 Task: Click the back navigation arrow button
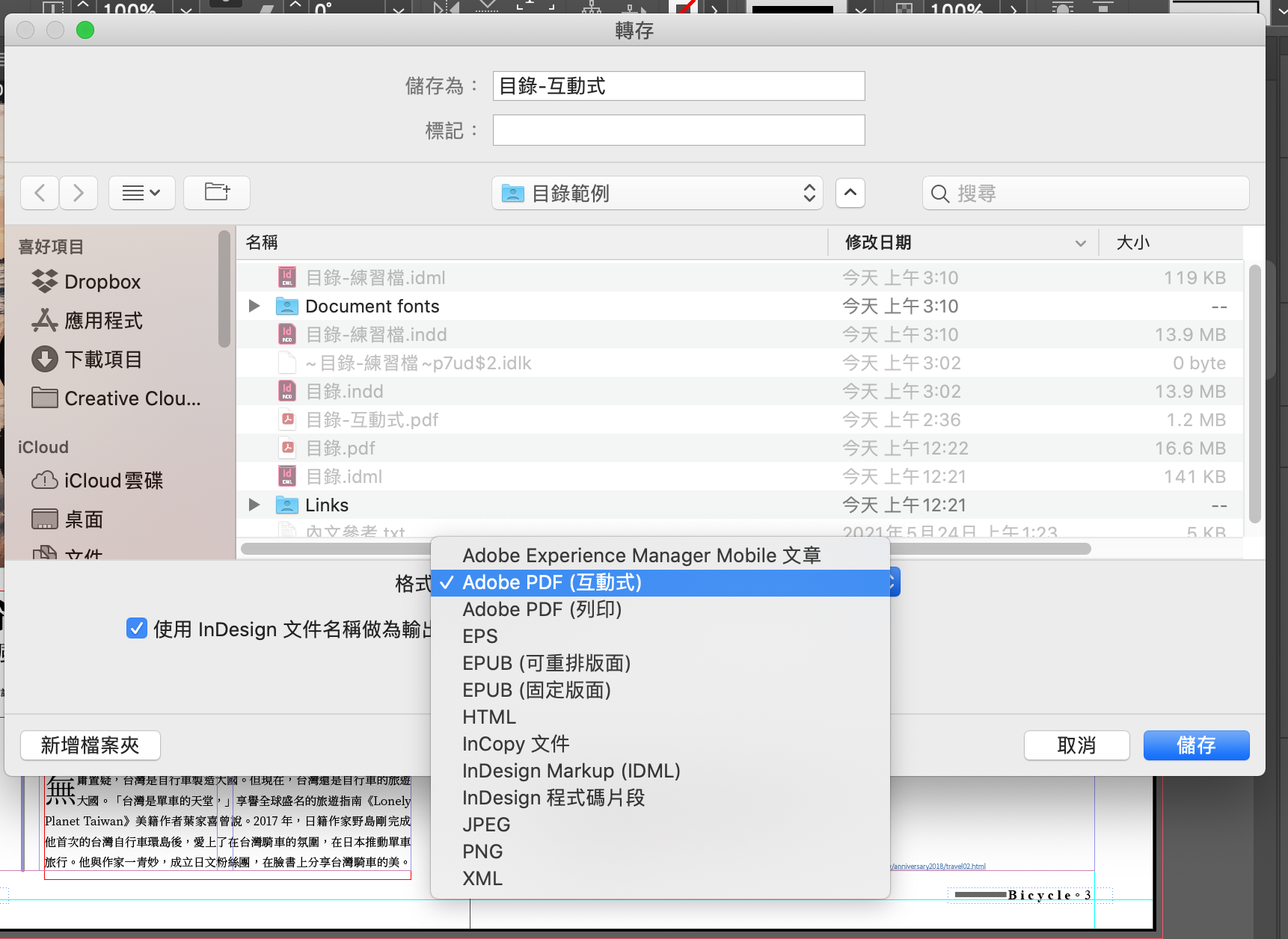tap(40, 193)
